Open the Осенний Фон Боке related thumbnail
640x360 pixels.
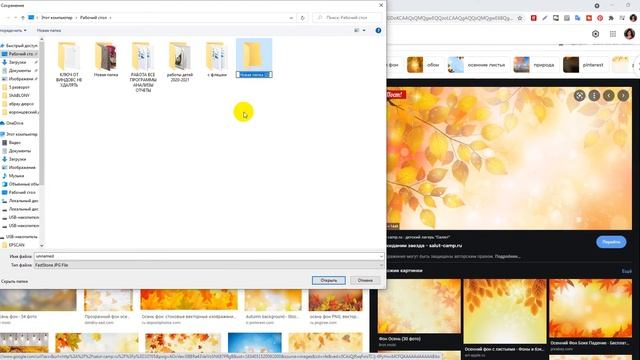[591, 308]
